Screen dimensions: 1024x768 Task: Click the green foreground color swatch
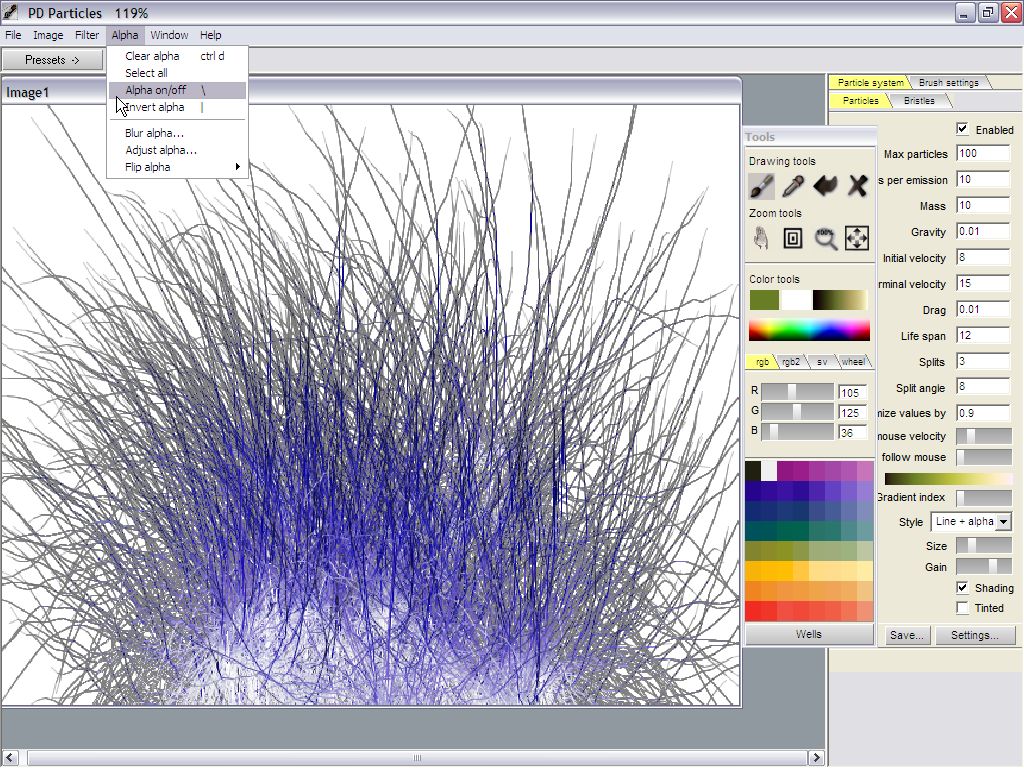[x=764, y=300]
